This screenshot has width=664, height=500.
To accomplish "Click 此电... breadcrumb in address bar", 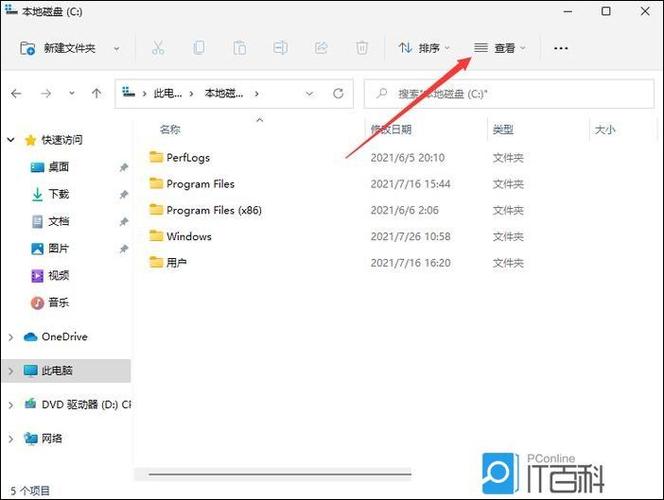I will point(168,94).
